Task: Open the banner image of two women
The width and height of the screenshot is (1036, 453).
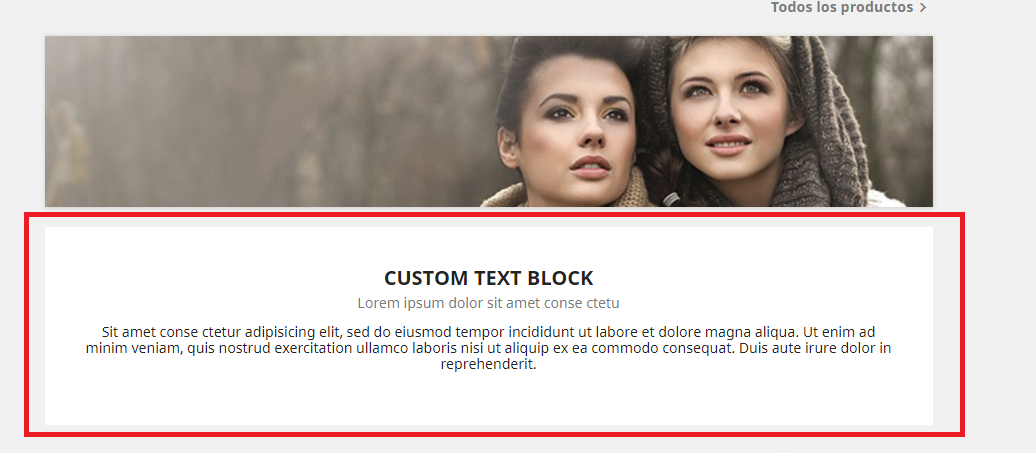Action: tap(489, 122)
